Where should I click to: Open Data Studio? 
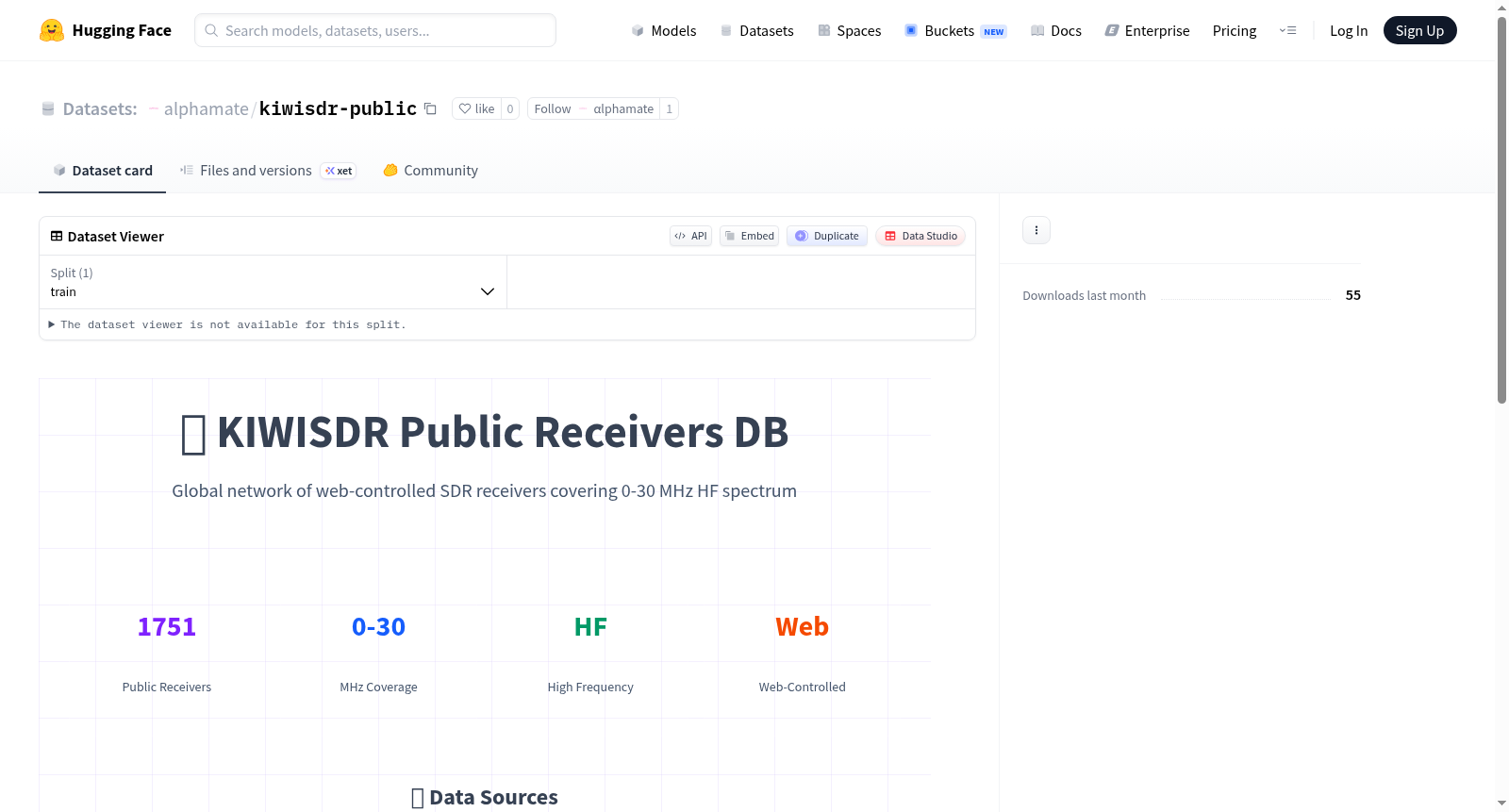click(x=920, y=236)
